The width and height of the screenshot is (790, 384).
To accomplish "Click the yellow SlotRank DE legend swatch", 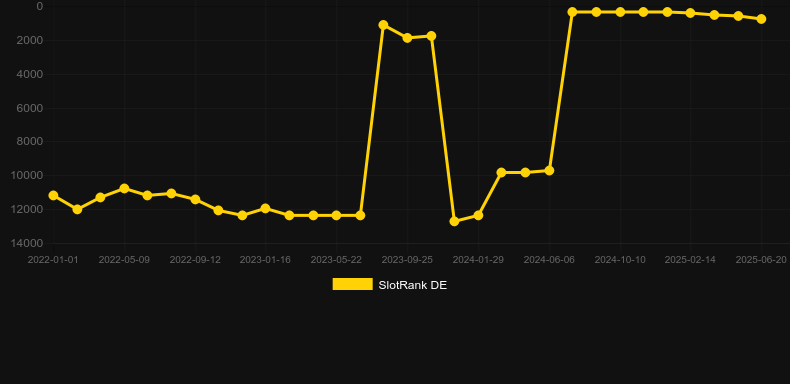I will [352, 284].
